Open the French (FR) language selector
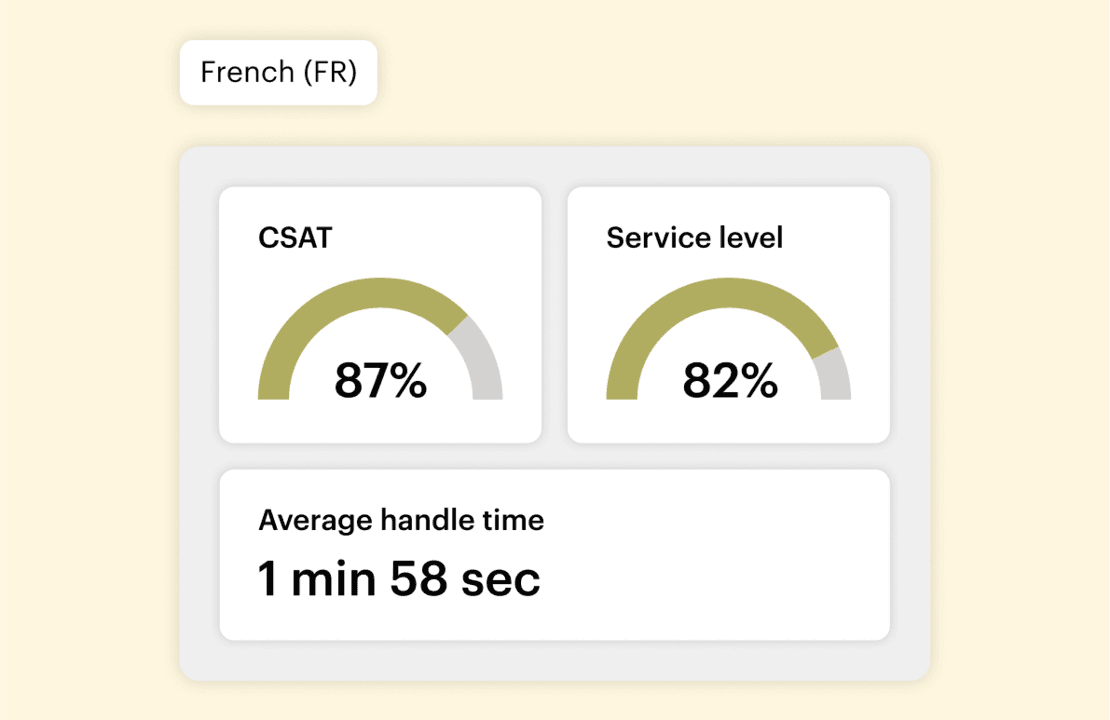This screenshot has height=720, width=1110. (x=278, y=73)
